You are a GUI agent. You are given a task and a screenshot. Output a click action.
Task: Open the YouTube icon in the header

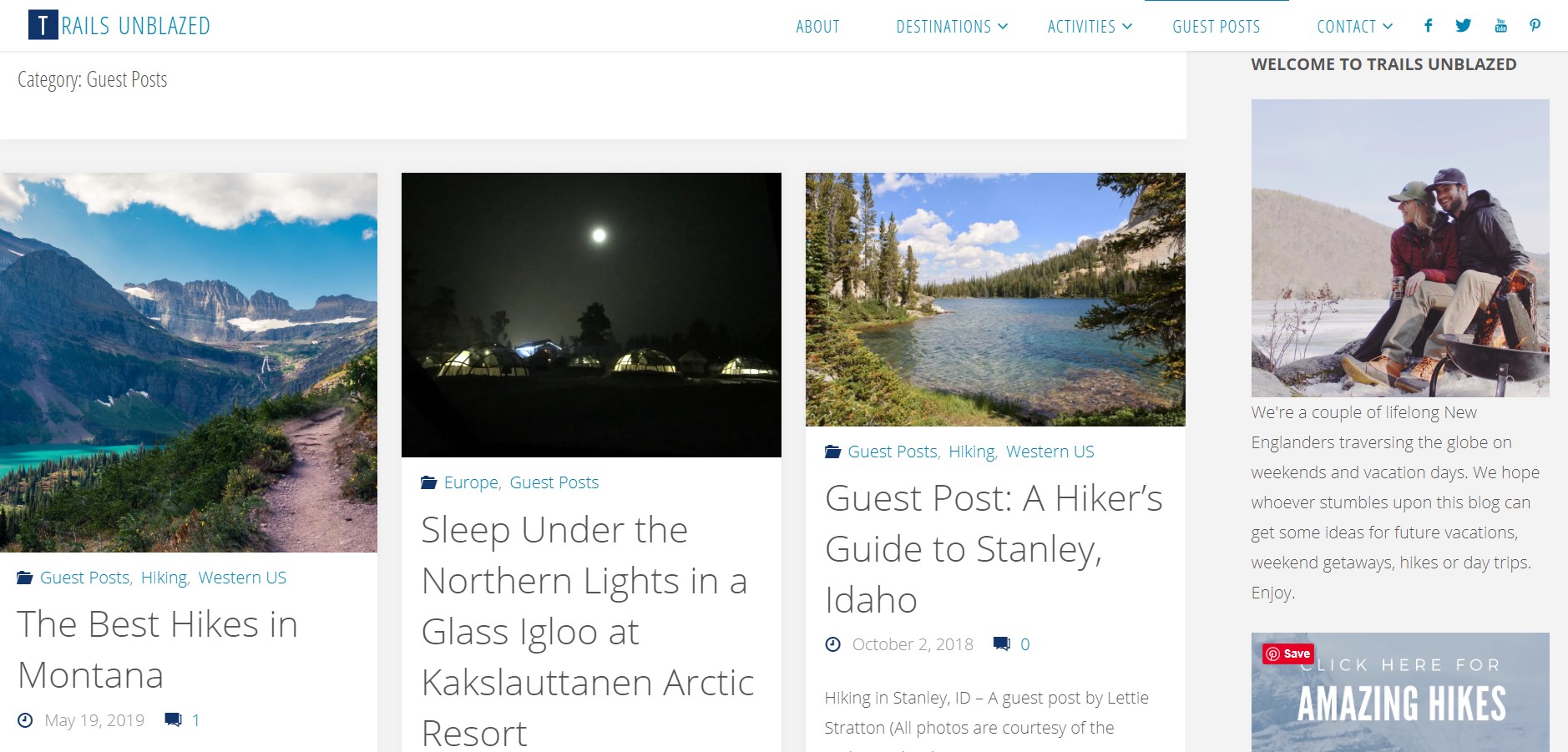click(x=1500, y=26)
